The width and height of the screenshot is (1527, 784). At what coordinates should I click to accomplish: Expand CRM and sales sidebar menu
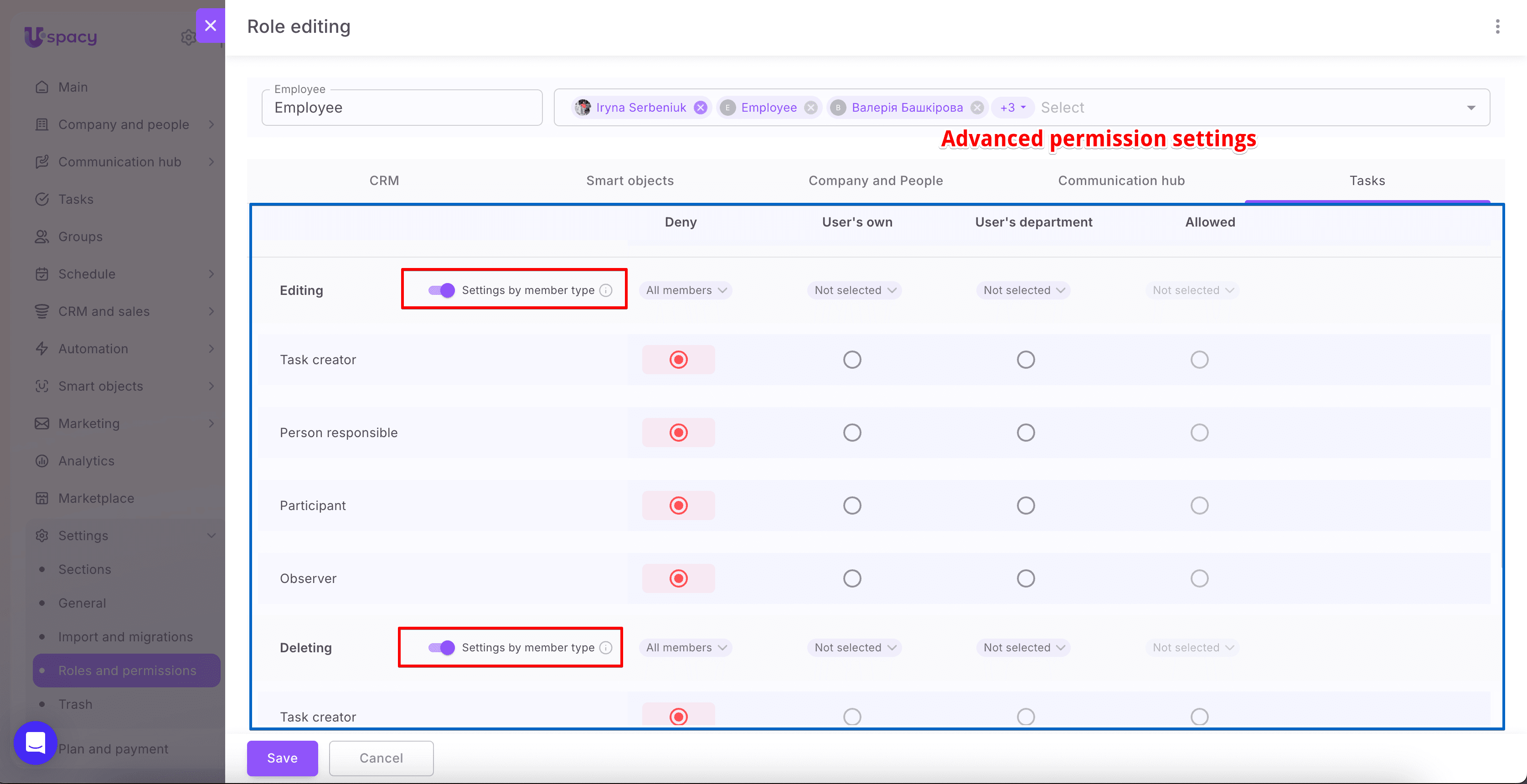point(124,311)
